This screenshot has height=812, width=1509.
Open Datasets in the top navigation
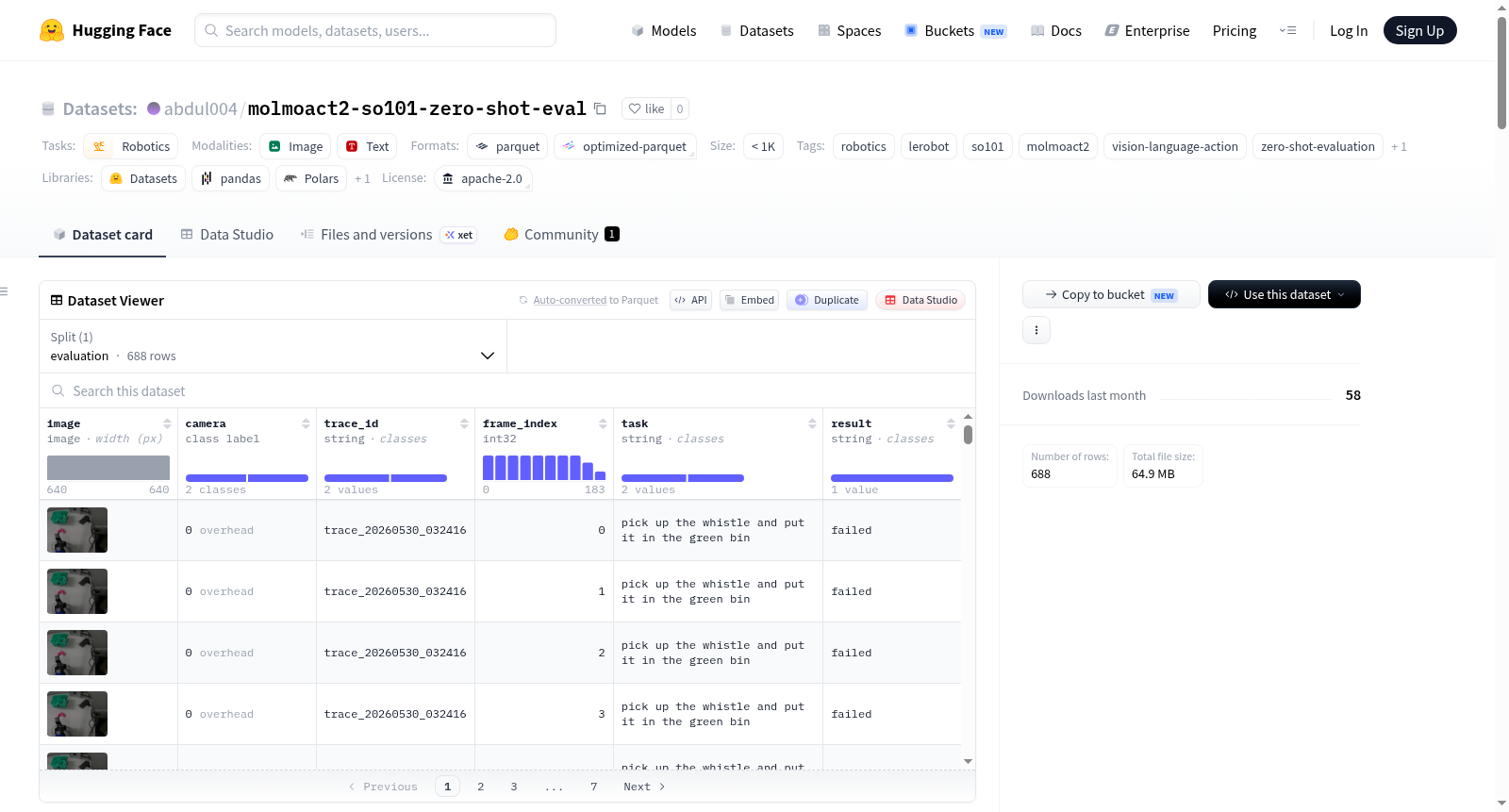756,30
